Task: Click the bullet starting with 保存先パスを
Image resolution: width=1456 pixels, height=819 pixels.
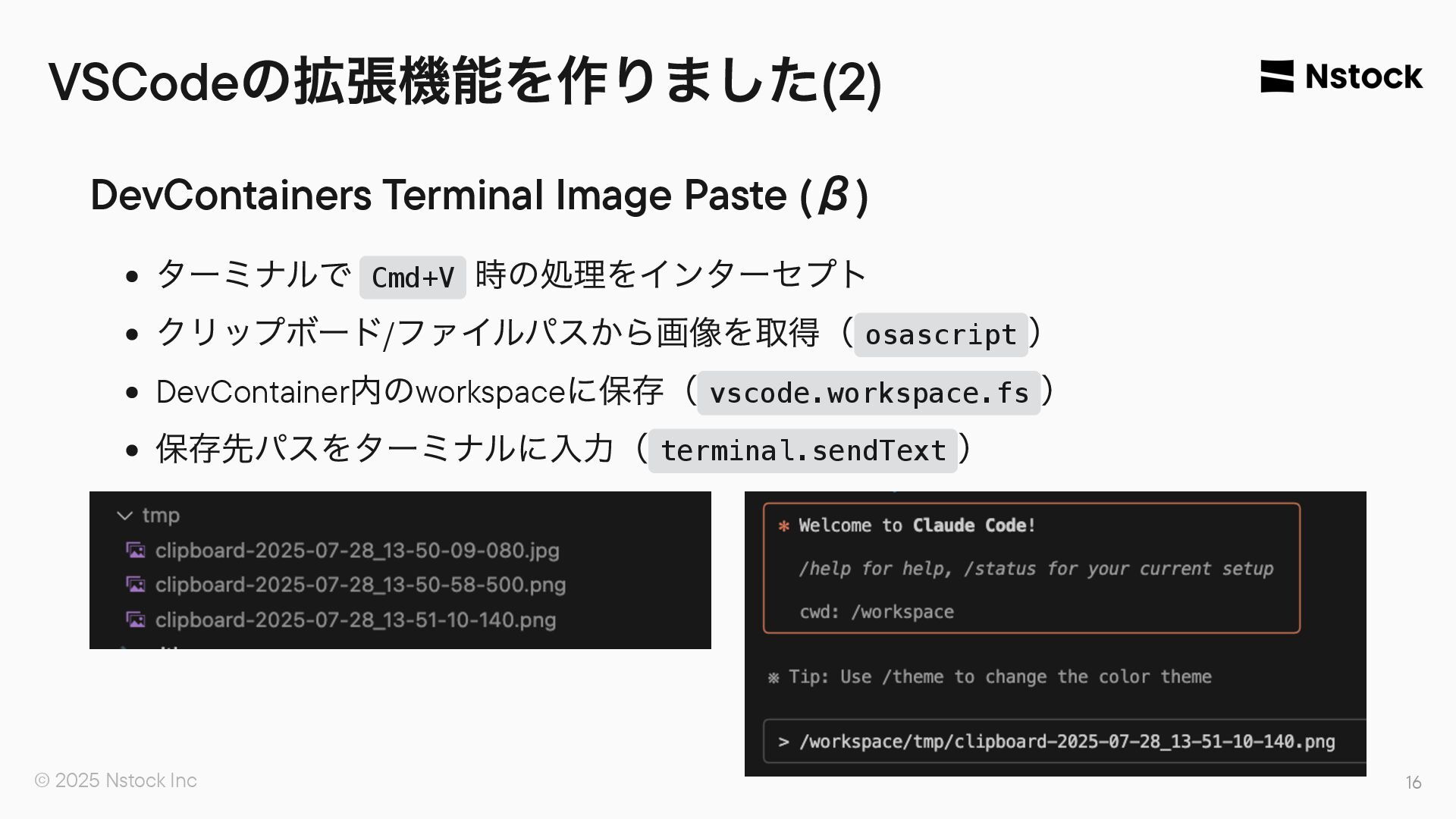Action: (564, 450)
